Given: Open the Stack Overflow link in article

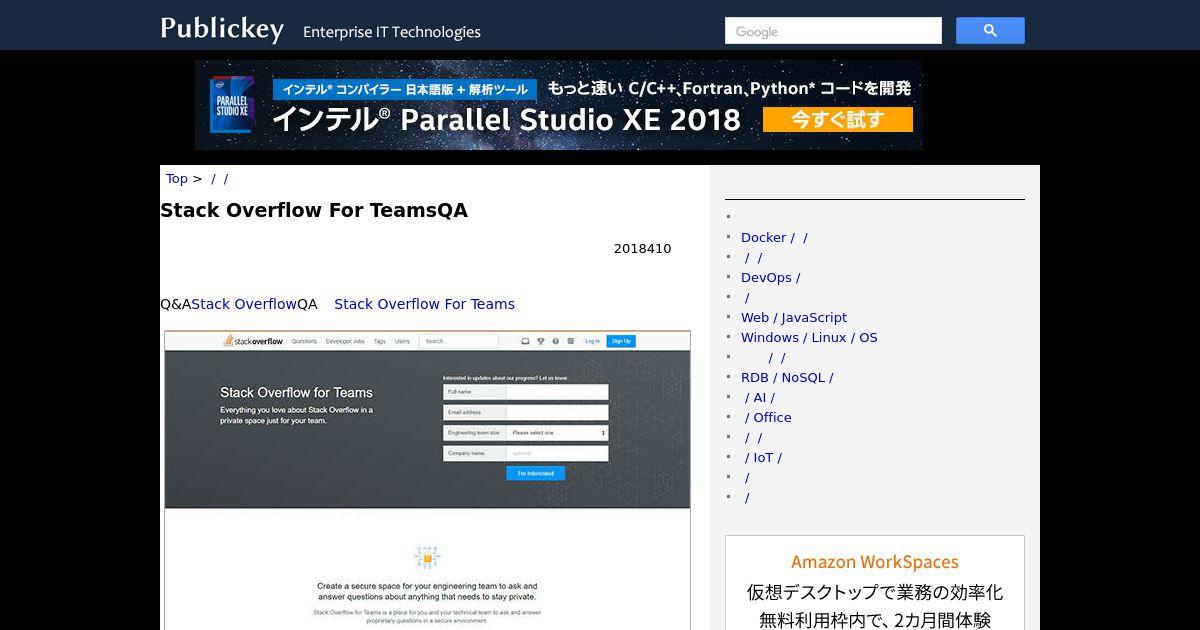Looking at the screenshot, I should 244,304.
